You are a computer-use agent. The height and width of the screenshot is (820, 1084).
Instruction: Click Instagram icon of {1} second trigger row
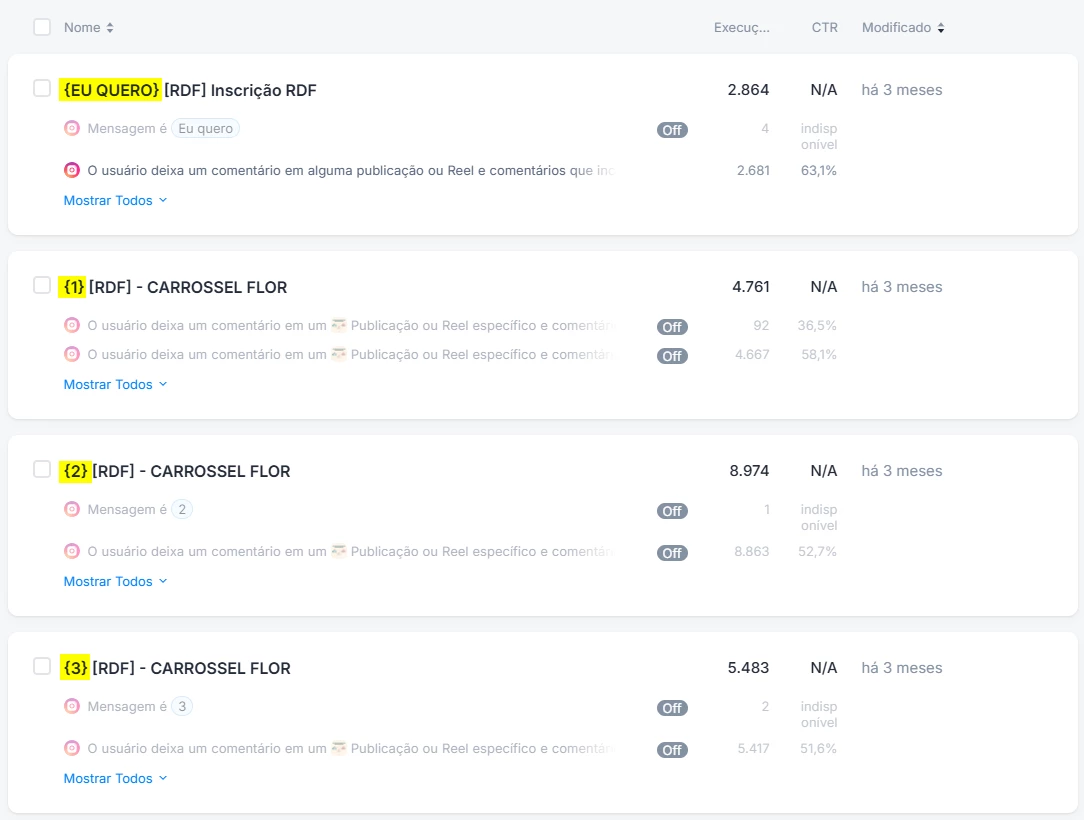click(72, 354)
